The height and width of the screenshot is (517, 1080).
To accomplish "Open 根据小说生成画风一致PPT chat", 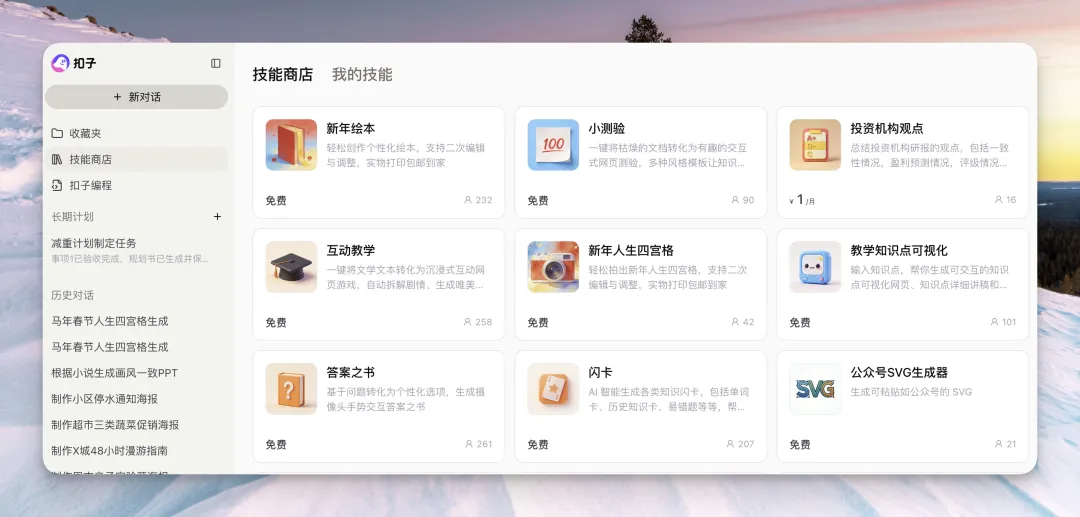I will (x=114, y=373).
